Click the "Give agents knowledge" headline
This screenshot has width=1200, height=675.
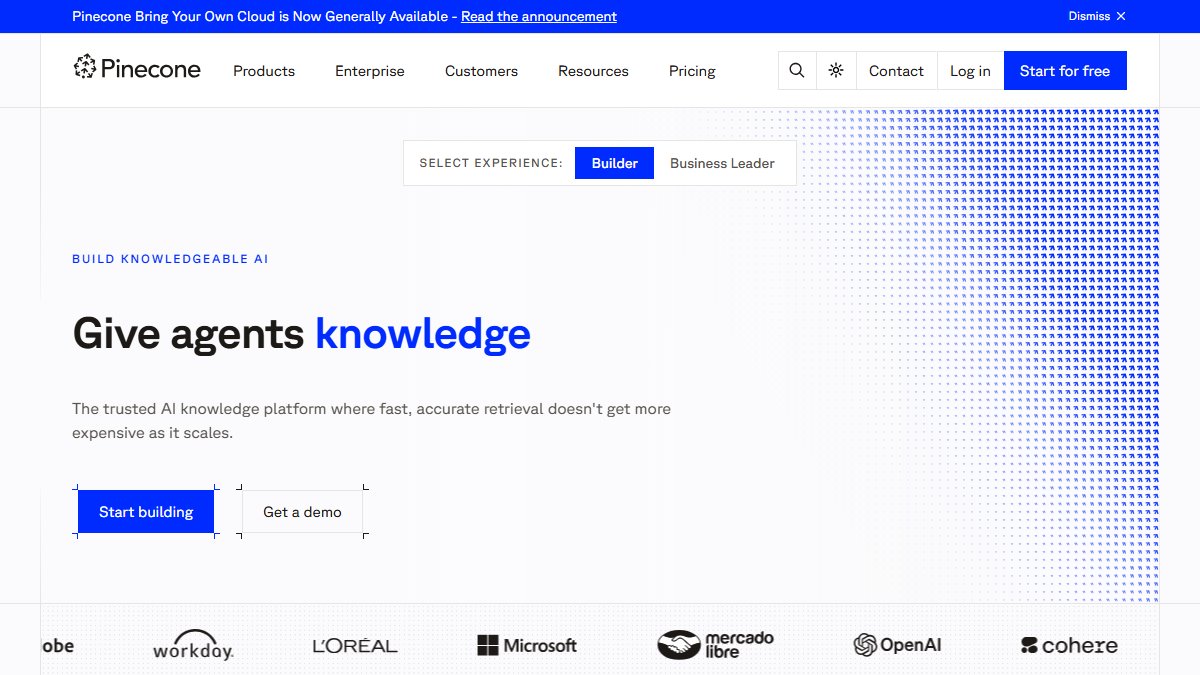click(x=301, y=334)
